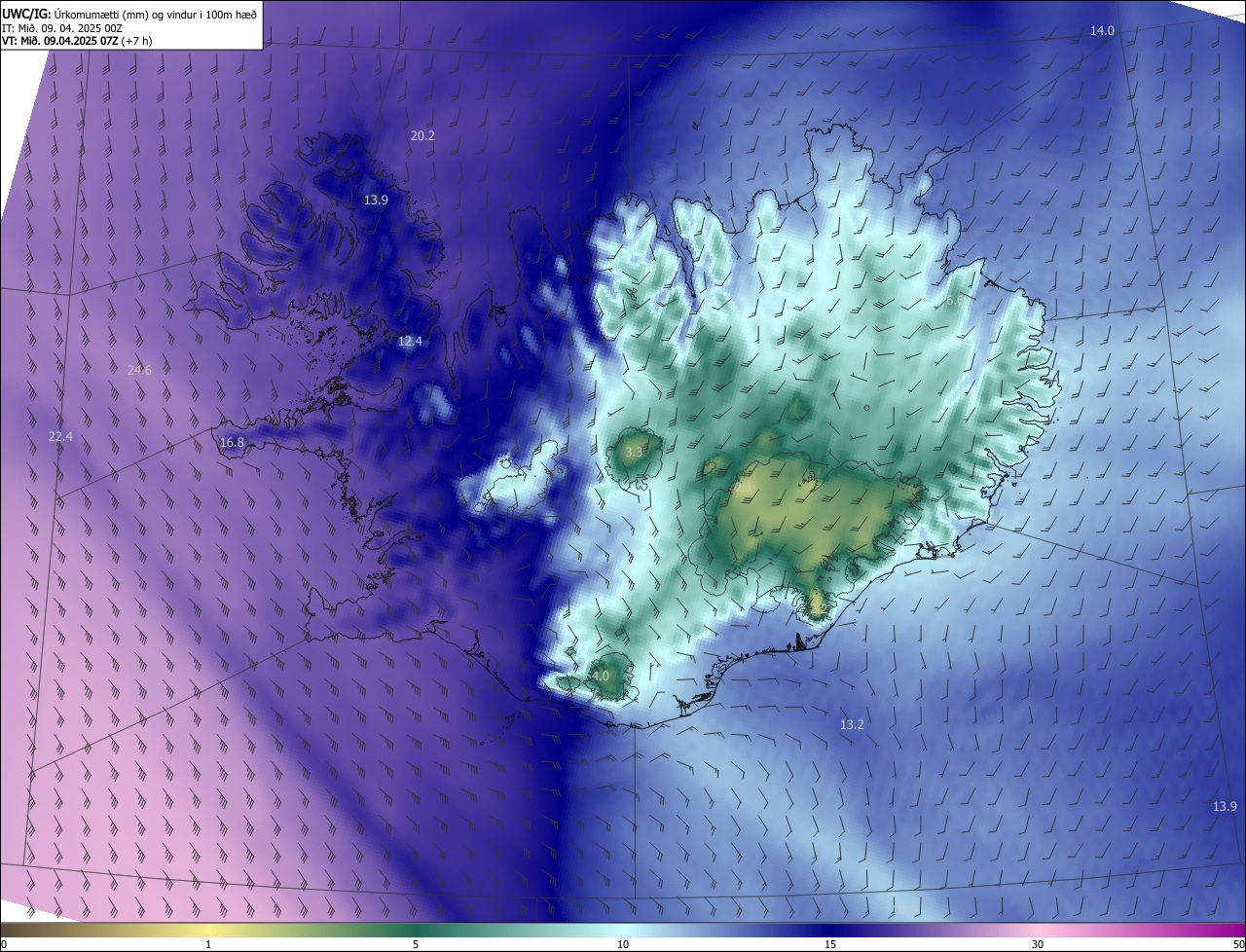Click the title line 'UWC/IG: Úrkomumætti (mm) og vindur í 100m hæð'

click(128, 14)
